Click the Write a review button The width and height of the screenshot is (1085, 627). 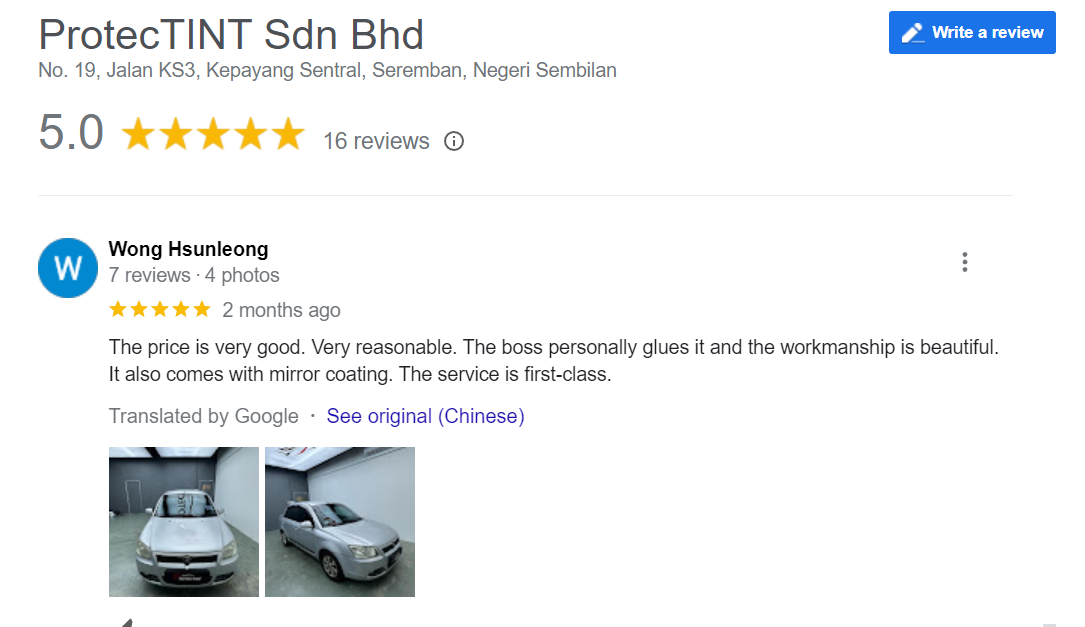coord(971,32)
